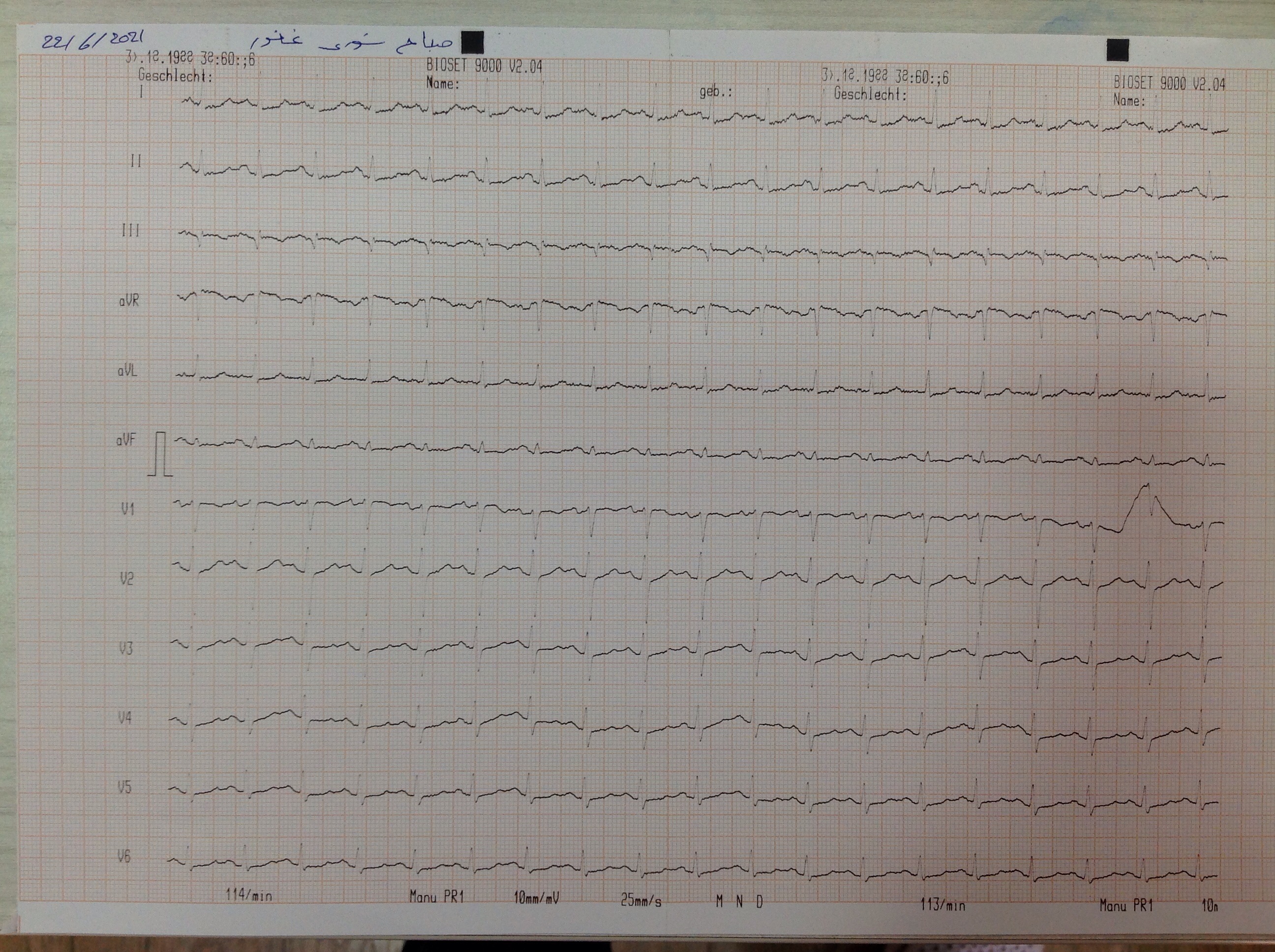Click the left 'Geschlecht:' label

[175, 76]
